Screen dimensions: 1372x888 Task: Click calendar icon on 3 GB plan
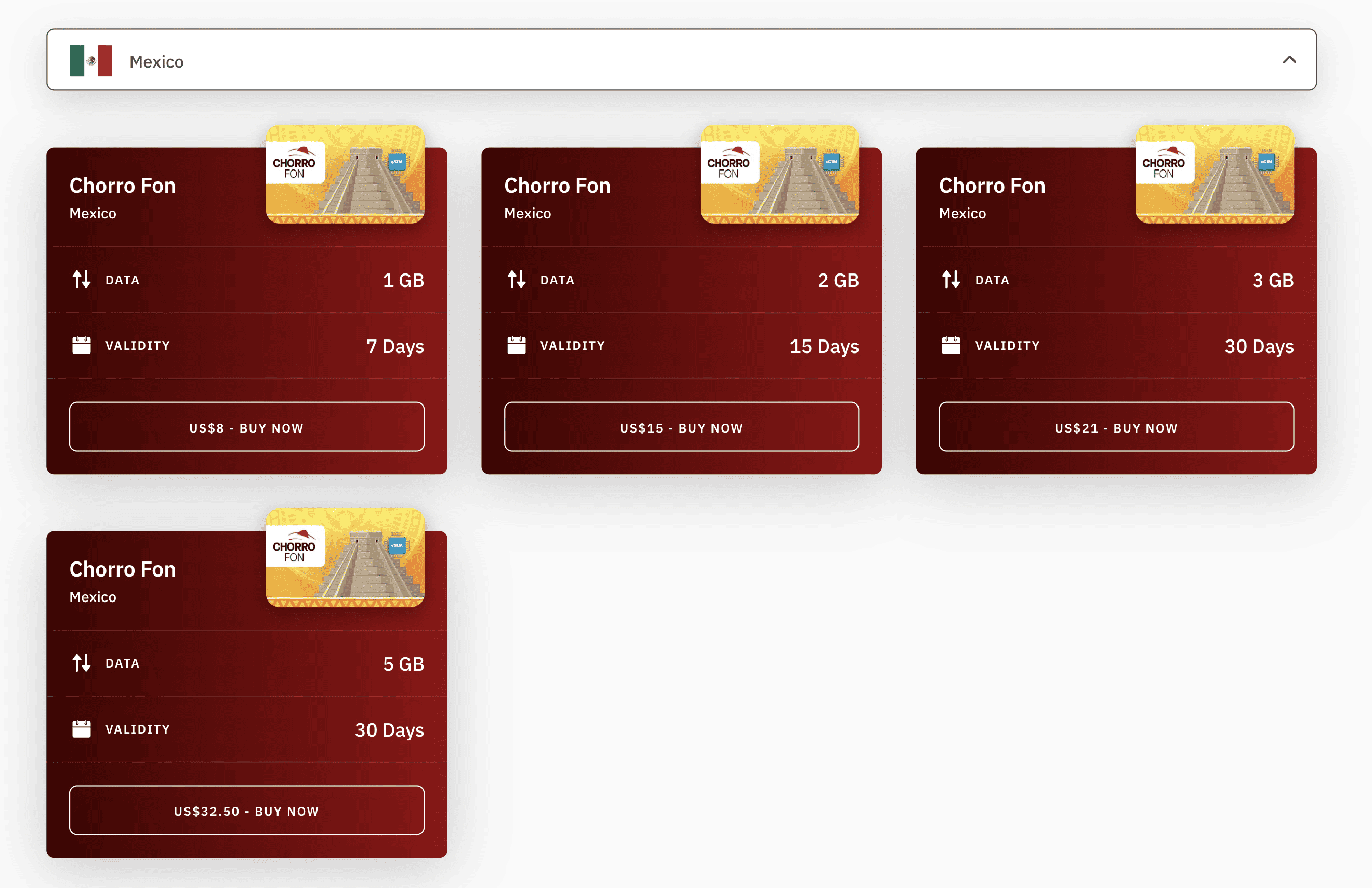[951, 345]
